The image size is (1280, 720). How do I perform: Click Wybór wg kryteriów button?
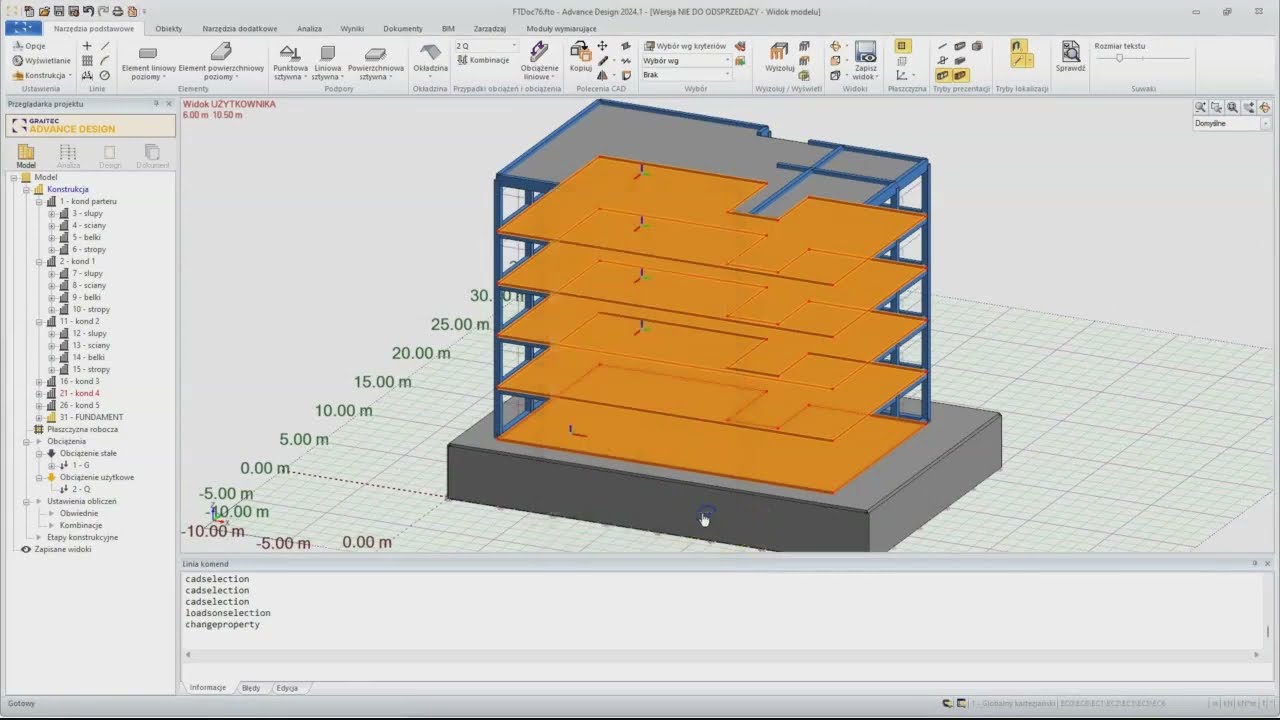[685, 46]
